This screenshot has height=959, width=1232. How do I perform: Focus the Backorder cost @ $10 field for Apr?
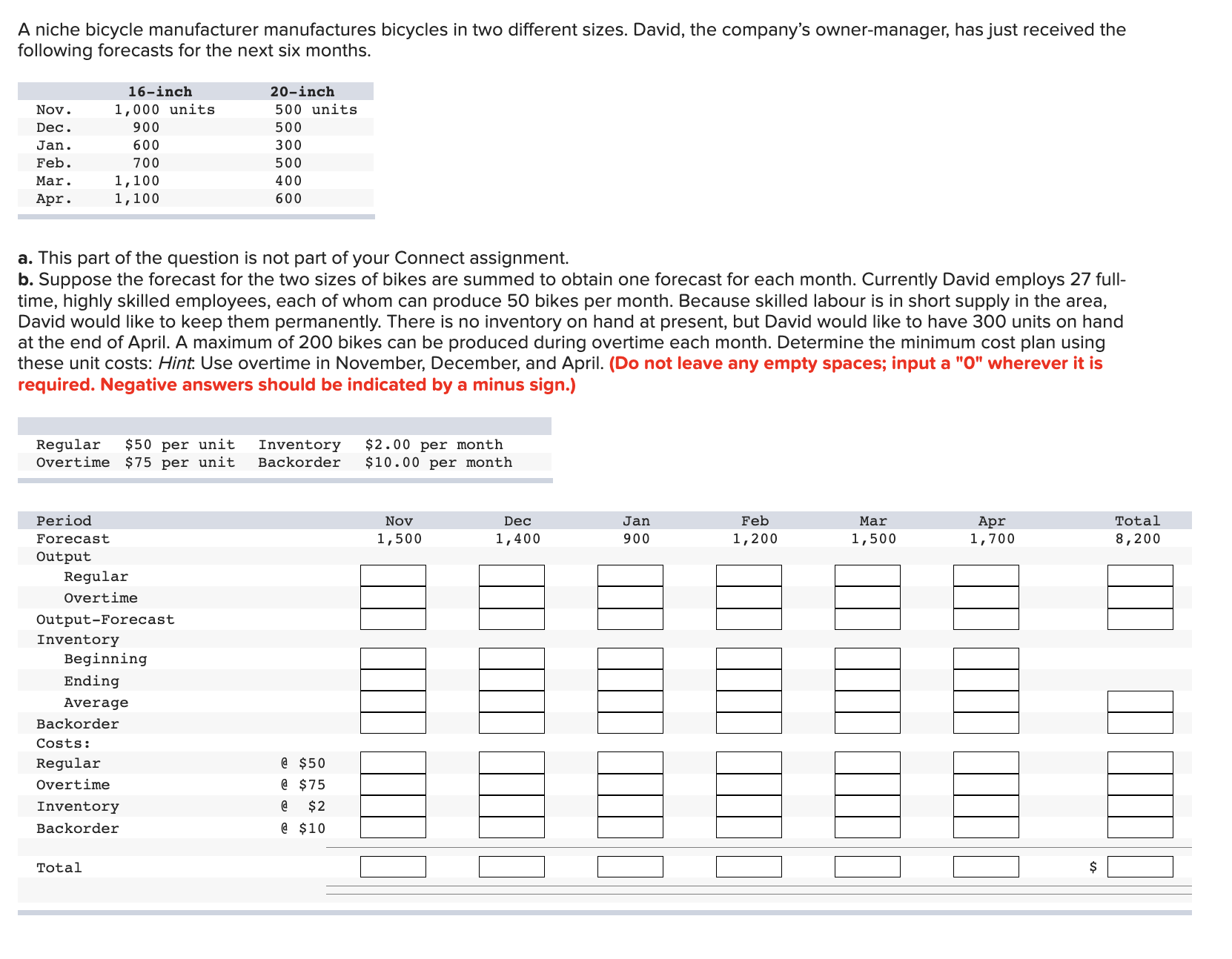point(986,827)
